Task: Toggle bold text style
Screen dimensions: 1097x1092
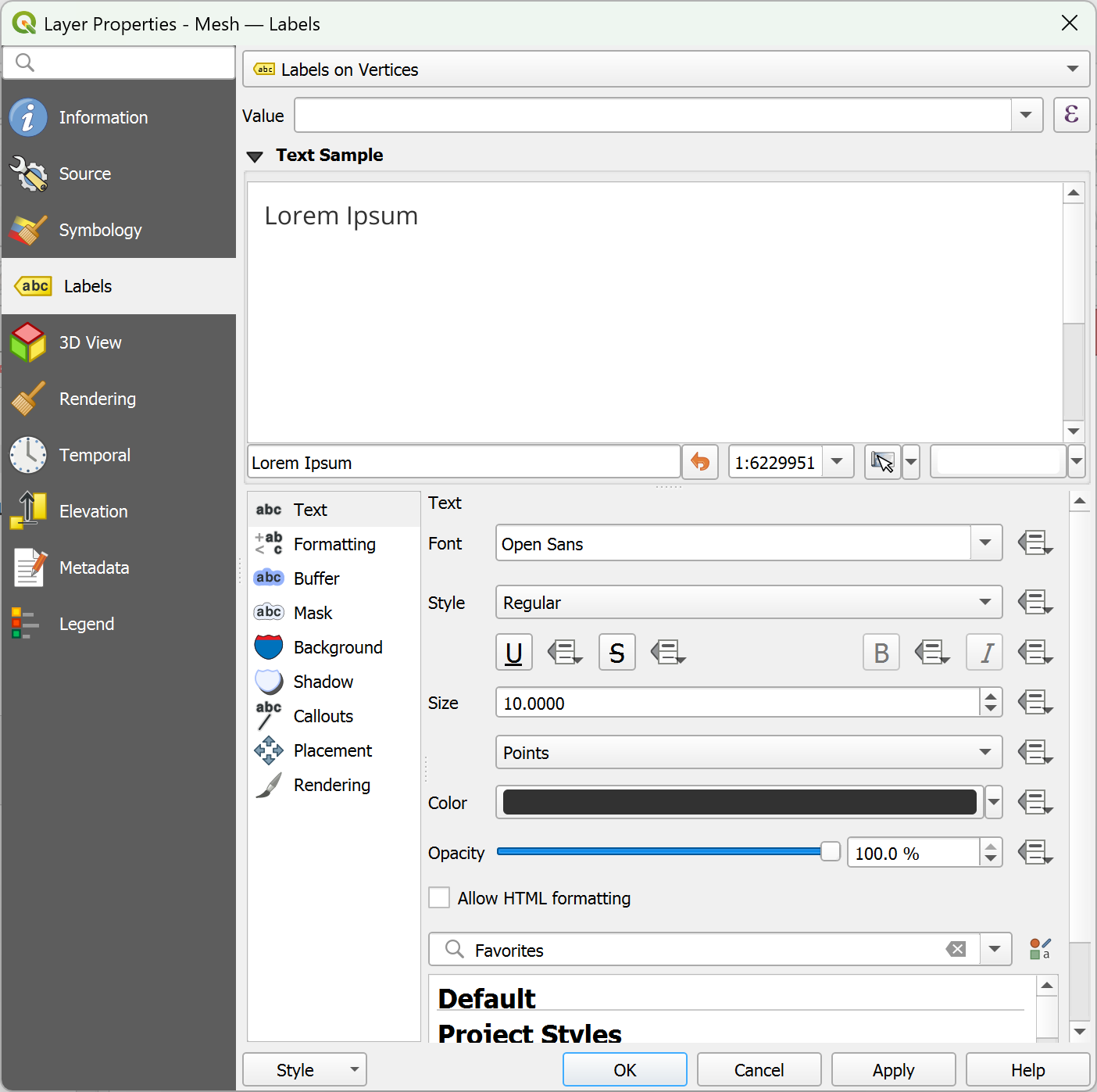Action: tap(881, 652)
